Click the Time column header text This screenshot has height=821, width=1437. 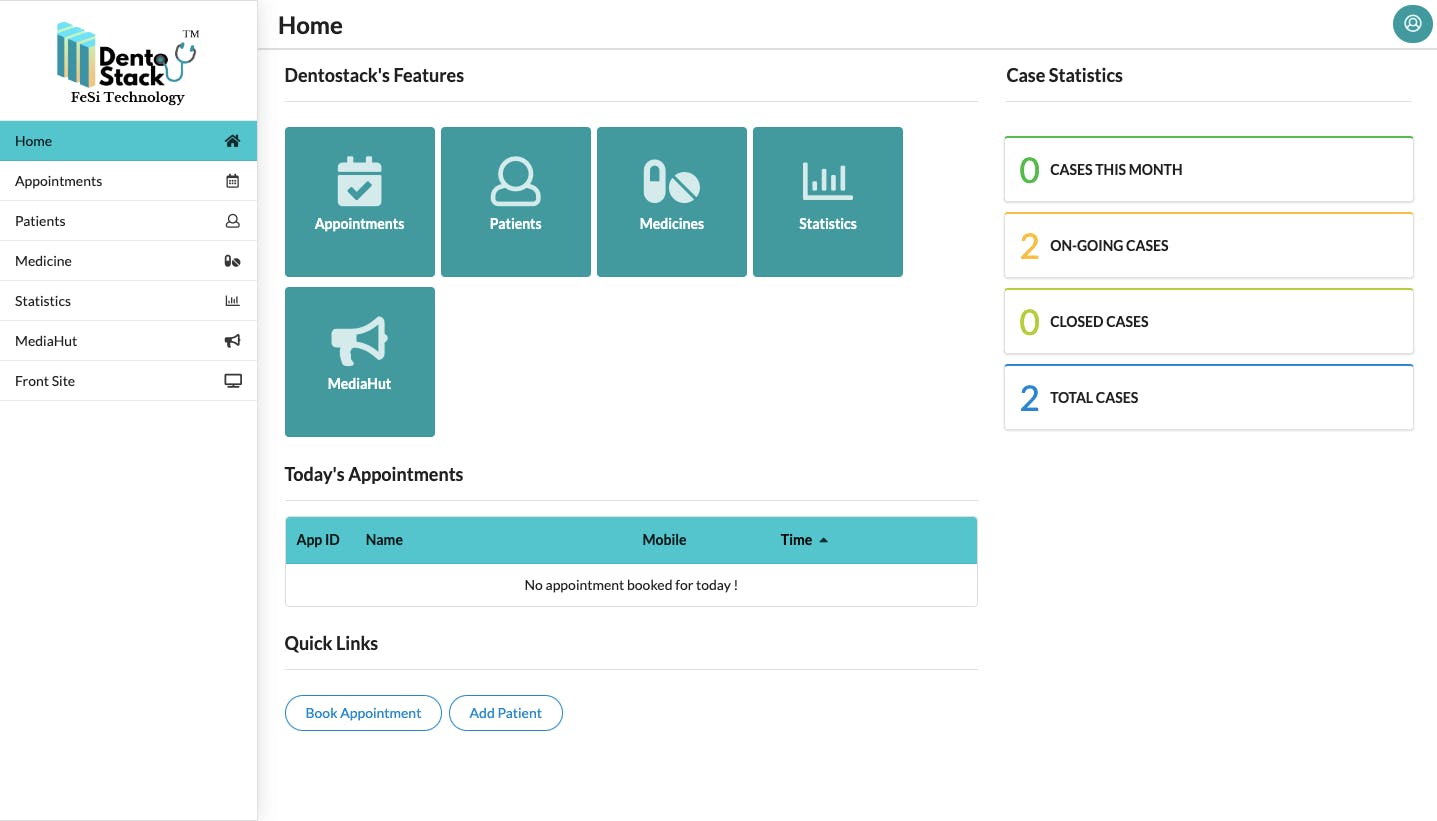point(796,540)
